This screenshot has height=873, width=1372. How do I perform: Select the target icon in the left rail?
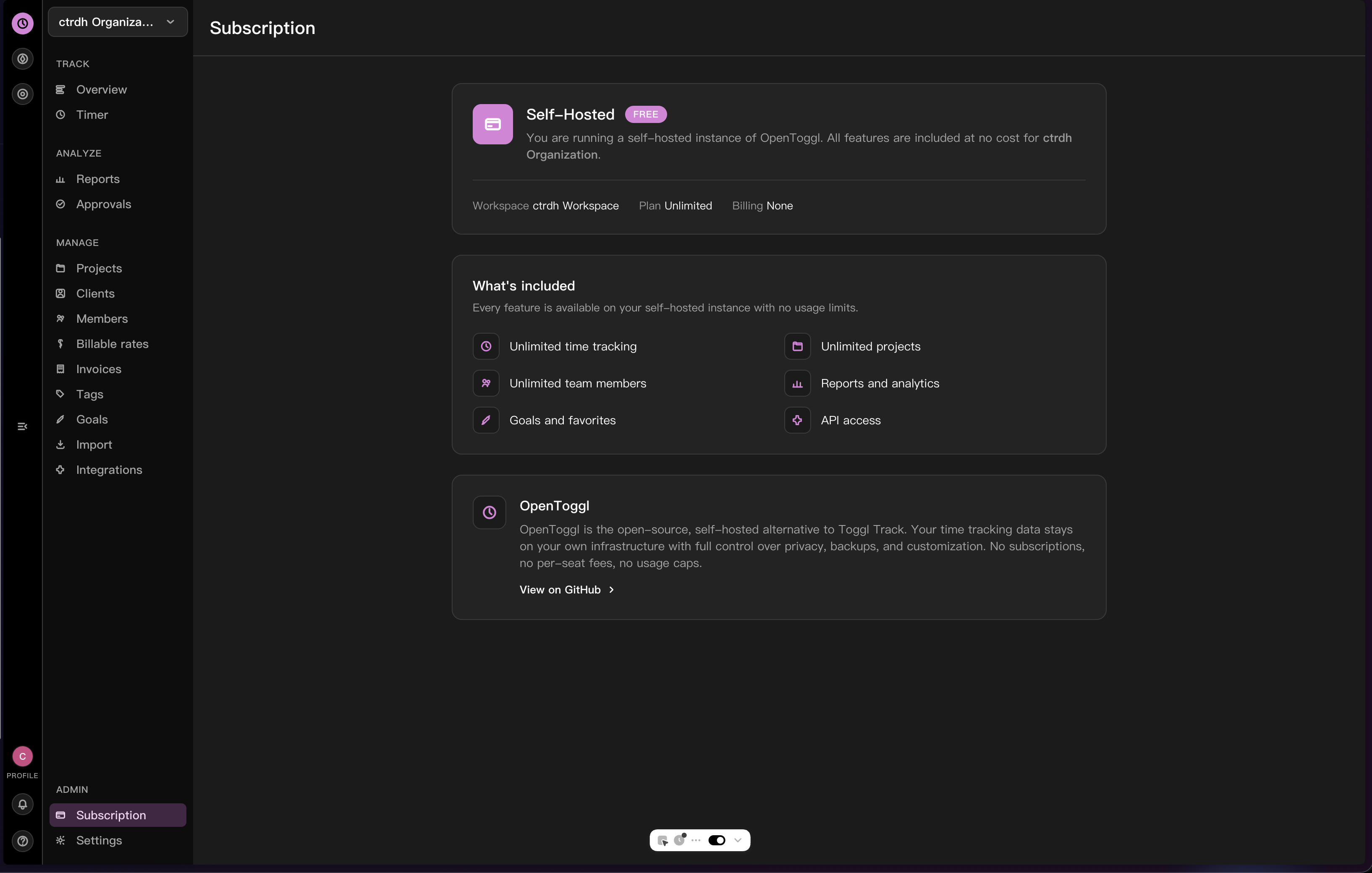pyautogui.click(x=23, y=94)
